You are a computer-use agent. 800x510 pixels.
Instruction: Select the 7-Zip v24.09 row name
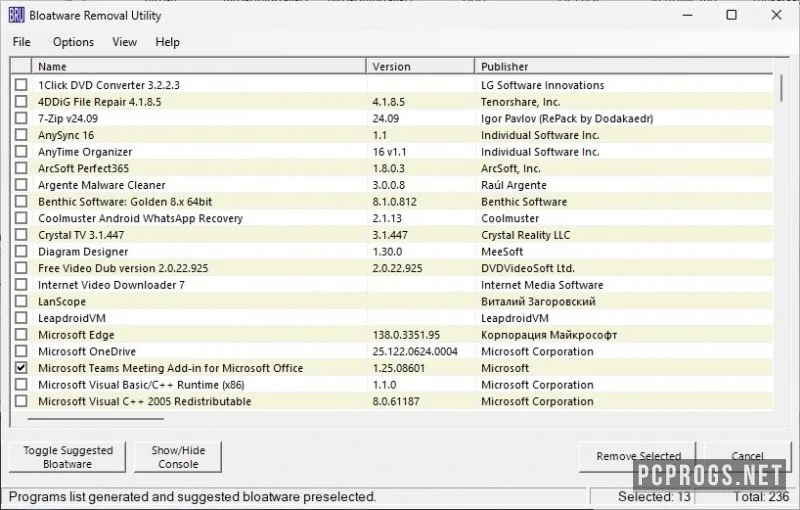(x=68, y=118)
